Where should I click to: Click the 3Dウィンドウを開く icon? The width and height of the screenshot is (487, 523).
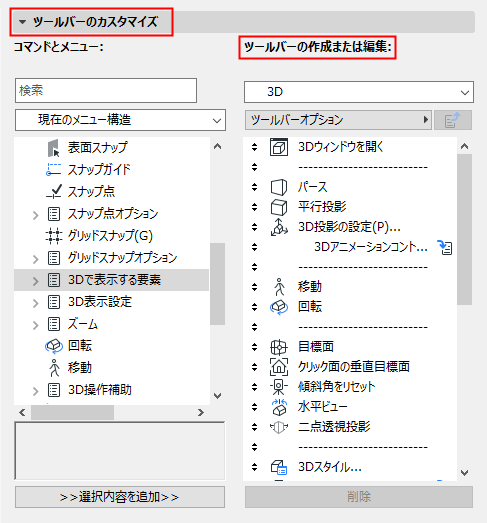[x=279, y=147]
